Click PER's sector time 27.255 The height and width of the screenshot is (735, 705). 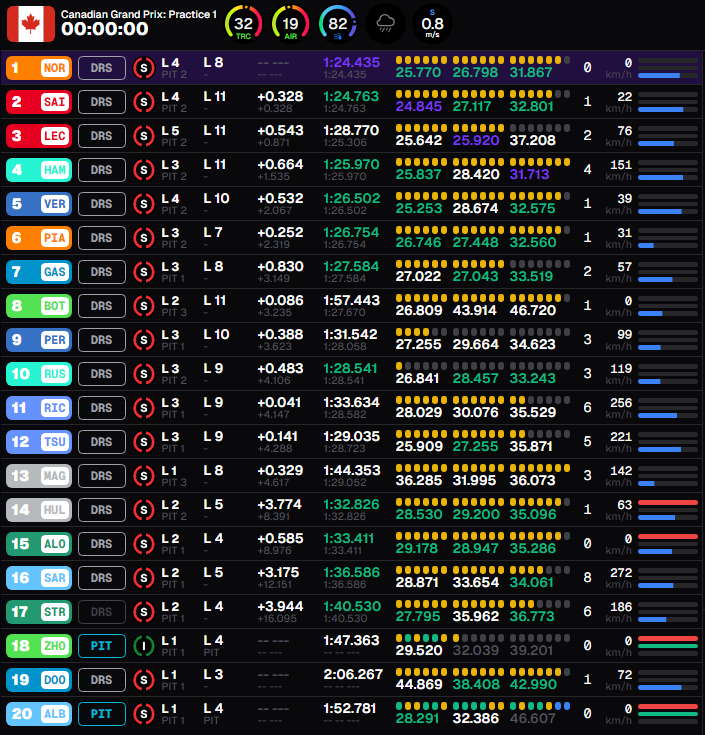[x=419, y=344]
